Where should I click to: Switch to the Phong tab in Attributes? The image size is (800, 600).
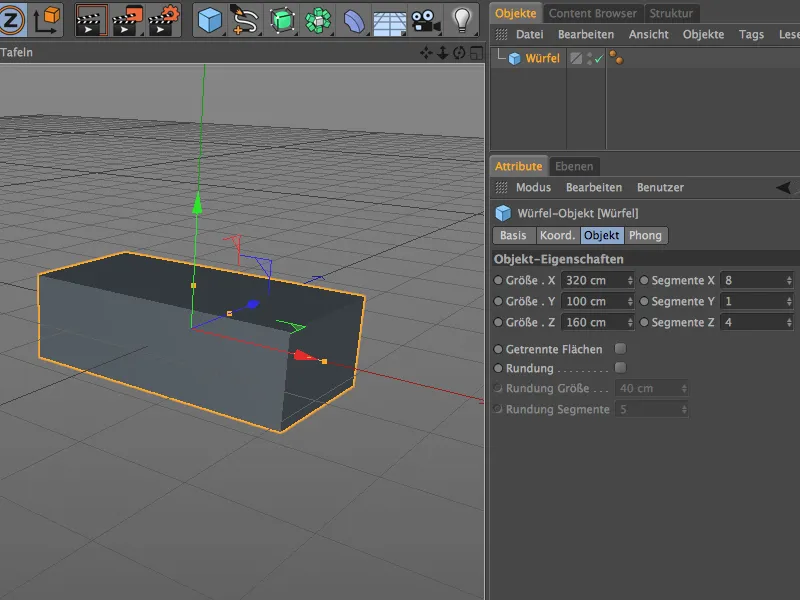coord(646,235)
